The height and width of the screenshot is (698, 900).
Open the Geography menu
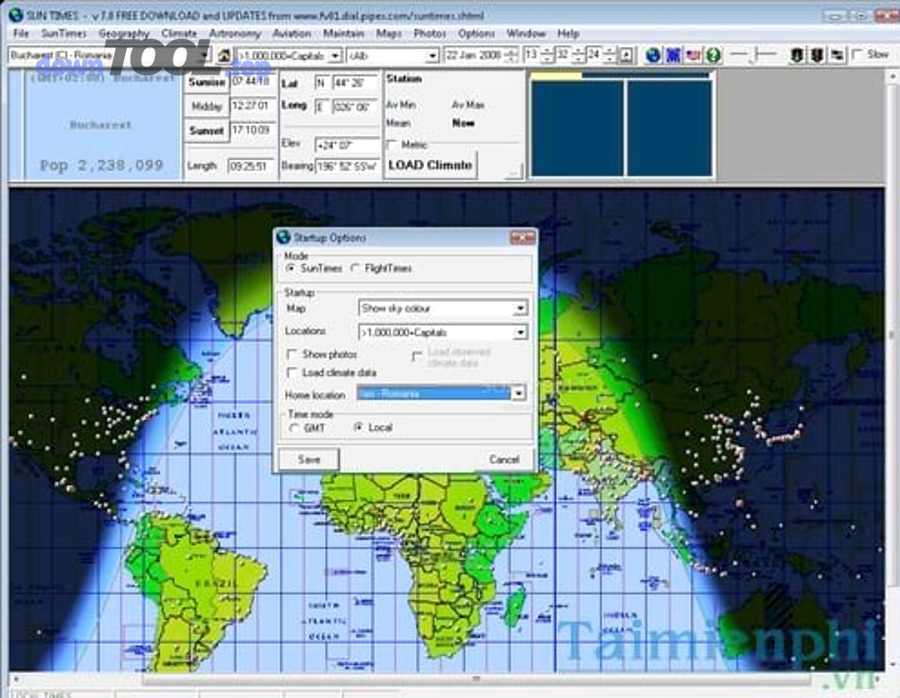124,33
